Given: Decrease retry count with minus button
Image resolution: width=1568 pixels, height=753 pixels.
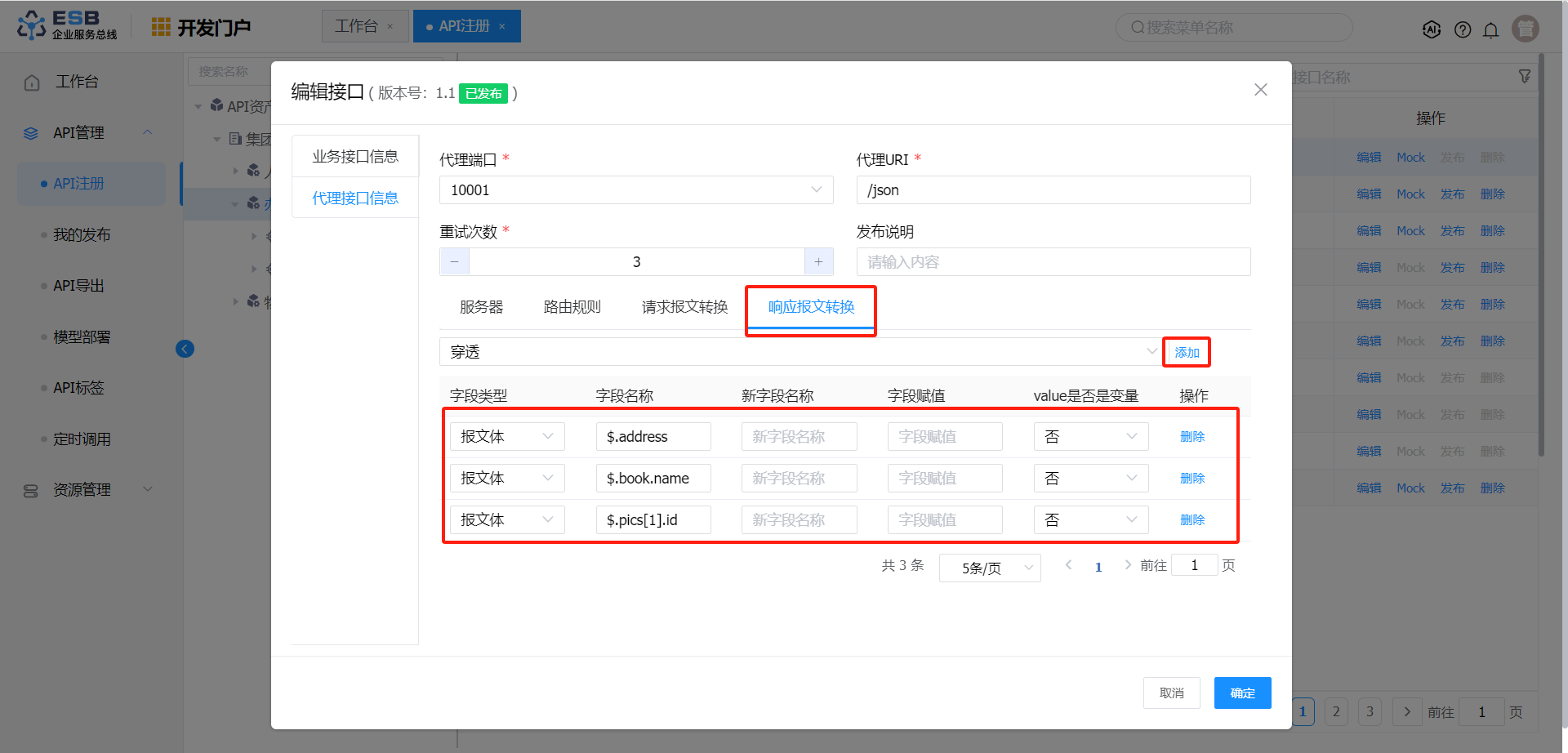Looking at the screenshot, I should coord(455,262).
